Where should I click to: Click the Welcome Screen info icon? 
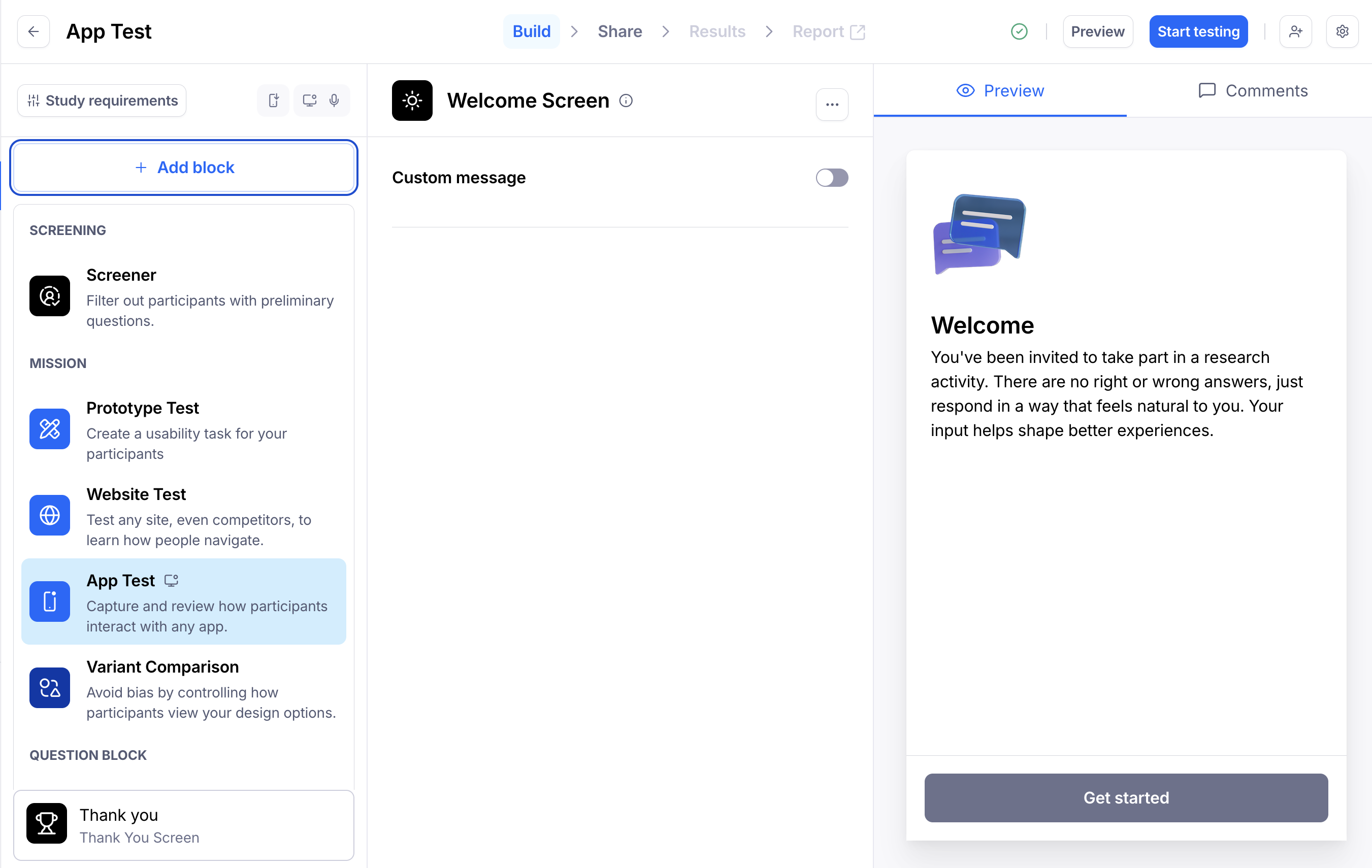(626, 101)
